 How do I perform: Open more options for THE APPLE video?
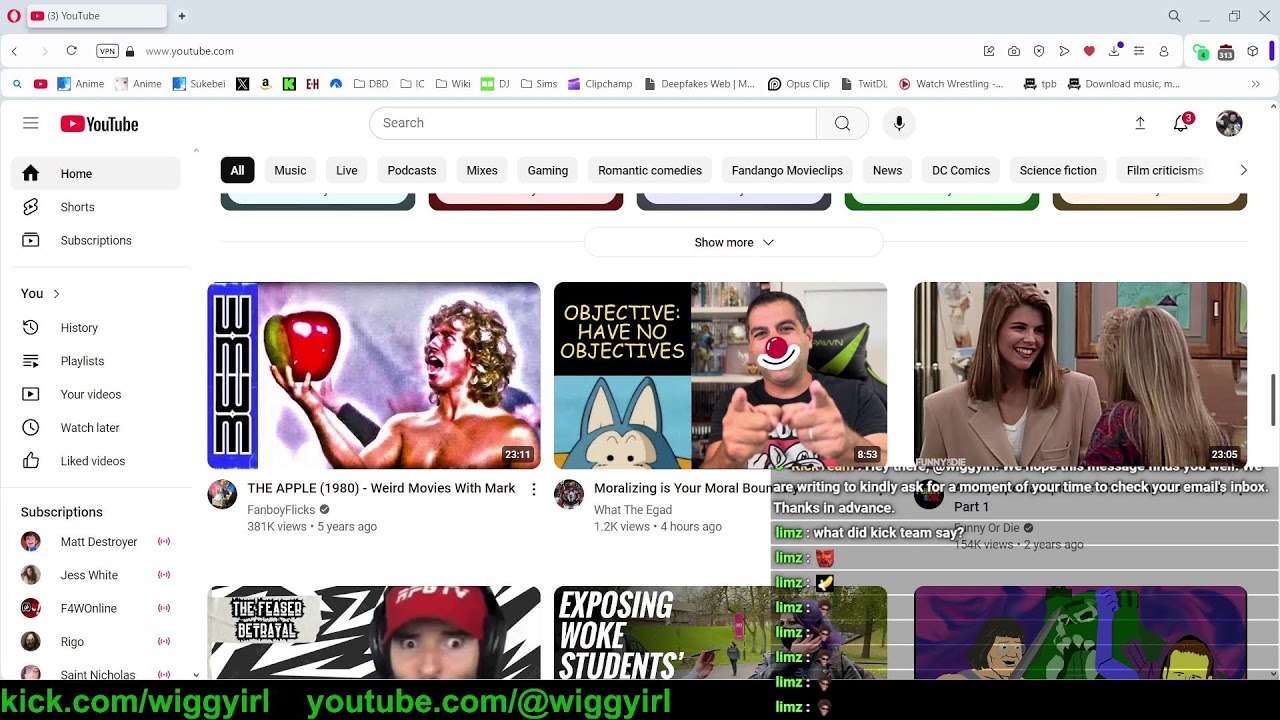point(534,489)
